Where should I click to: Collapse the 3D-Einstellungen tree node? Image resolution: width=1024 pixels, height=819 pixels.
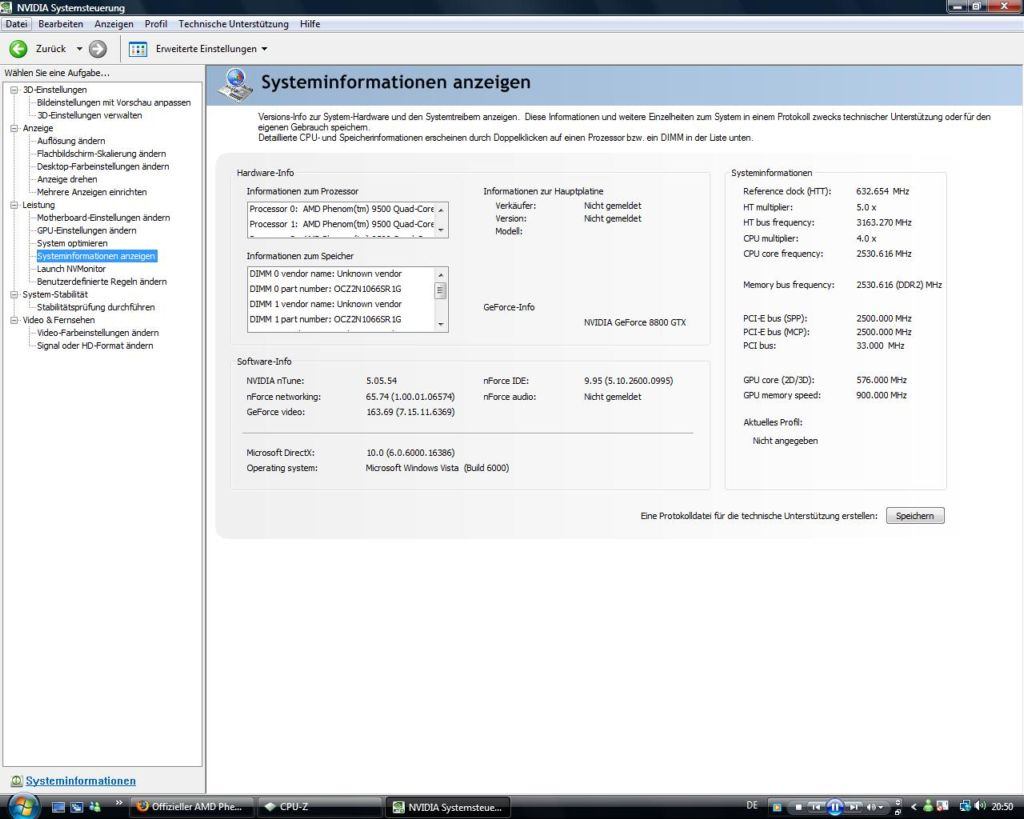(14, 90)
